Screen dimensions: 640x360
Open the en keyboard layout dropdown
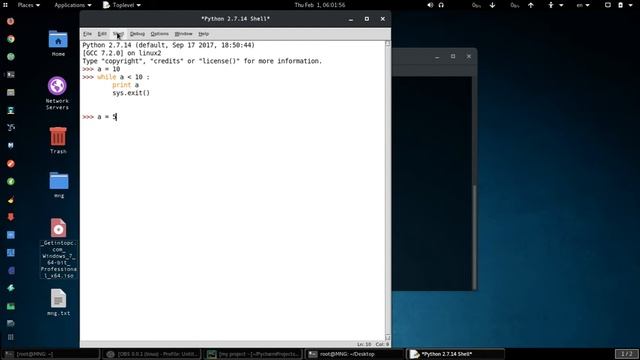(582, 5)
